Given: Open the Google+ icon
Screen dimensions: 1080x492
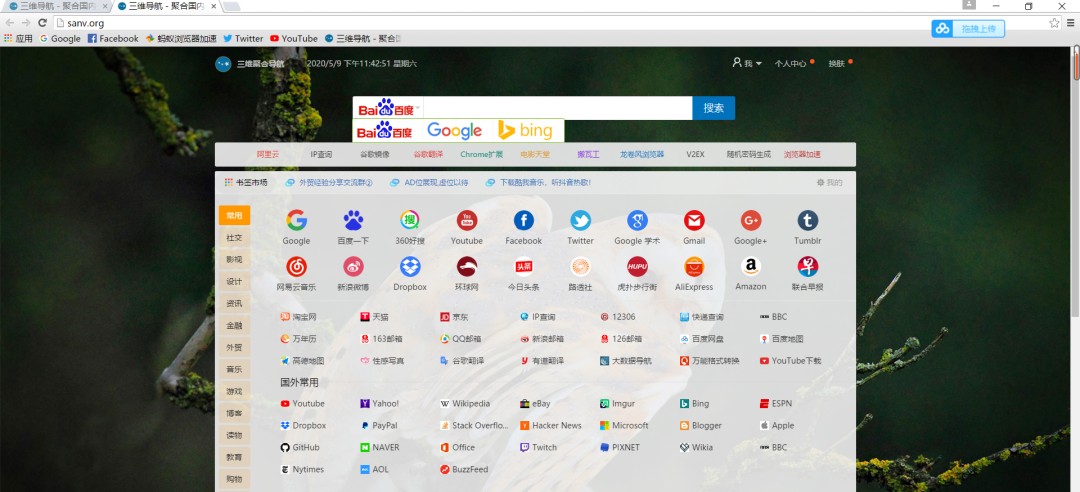Looking at the screenshot, I should [x=751, y=221].
